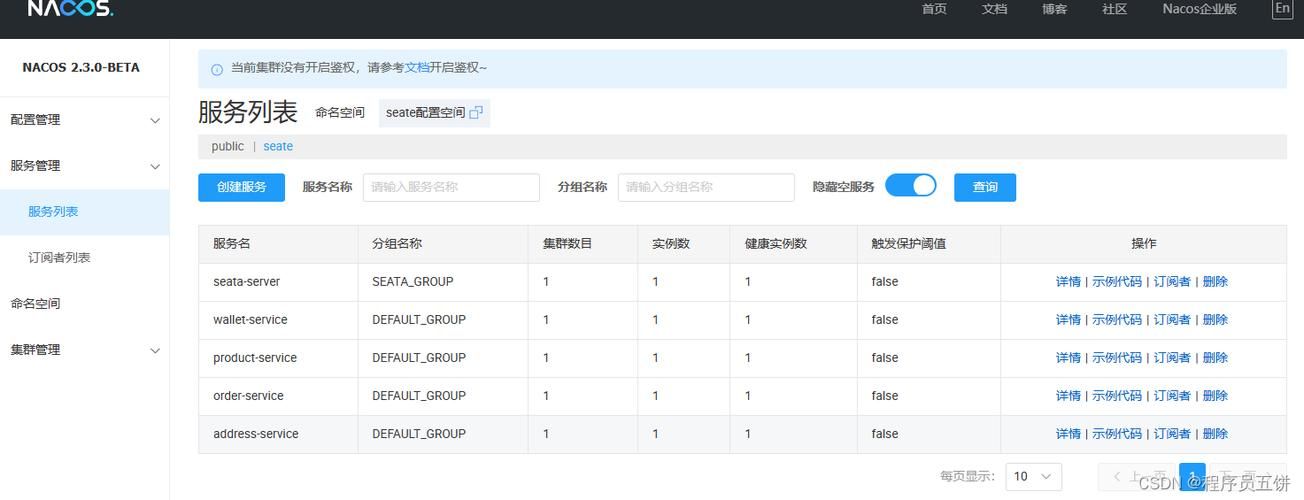This screenshot has height=500, width=1304.
Task: Click the 查询 button
Action: (x=985, y=187)
